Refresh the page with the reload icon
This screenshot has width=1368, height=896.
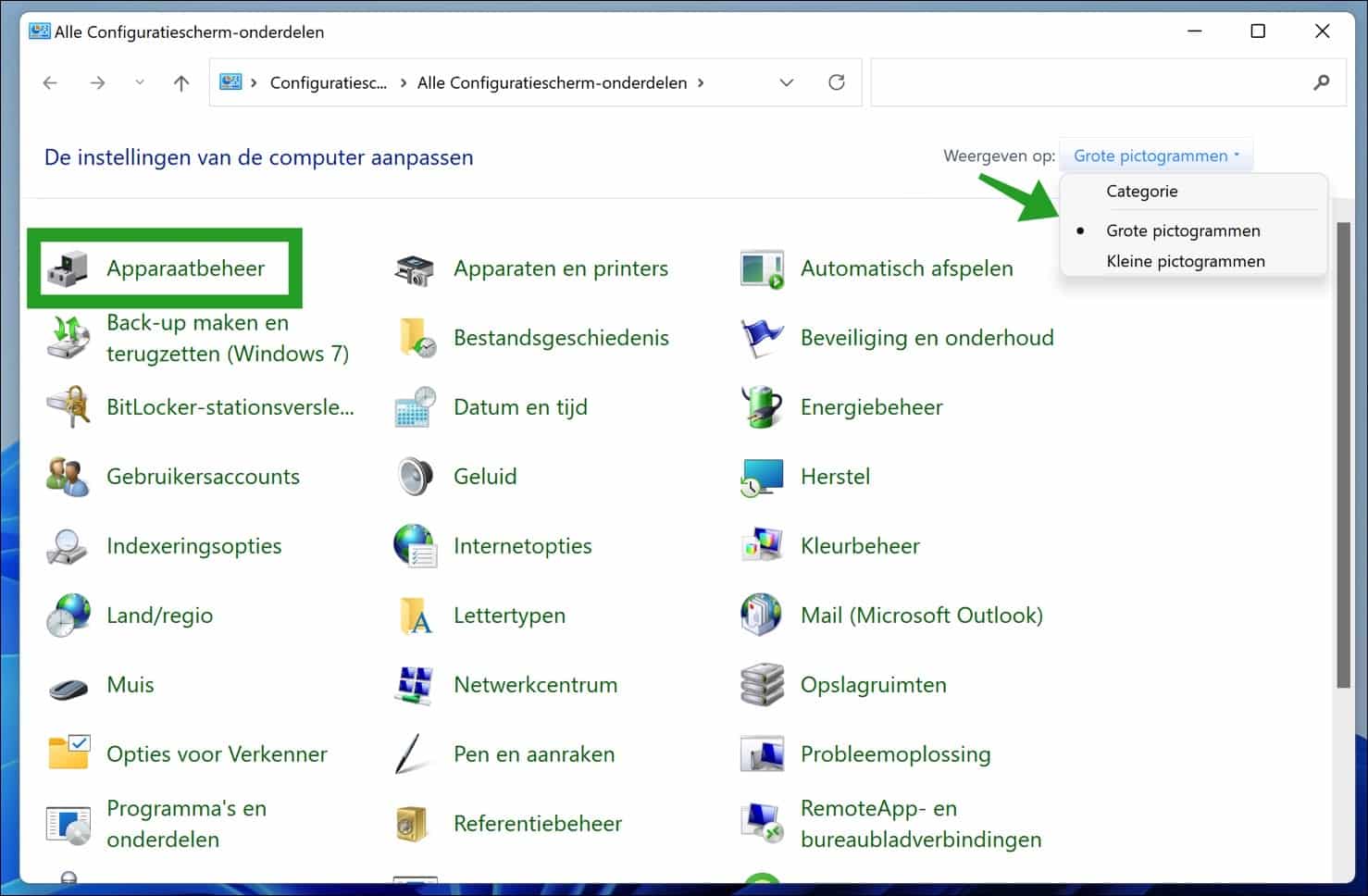pos(836,82)
